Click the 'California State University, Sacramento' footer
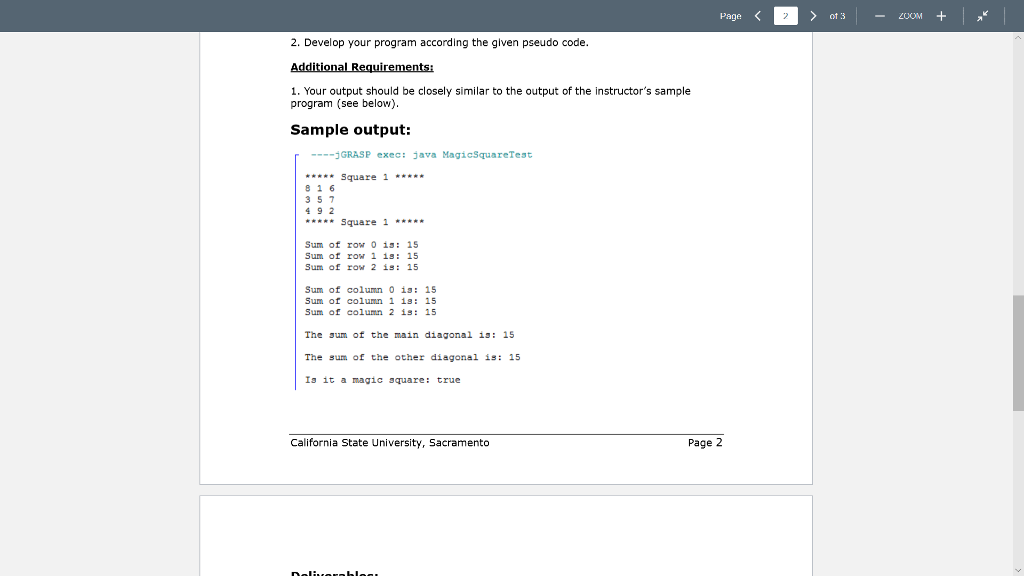The width and height of the screenshot is (1024, 576). click(389, 442)
